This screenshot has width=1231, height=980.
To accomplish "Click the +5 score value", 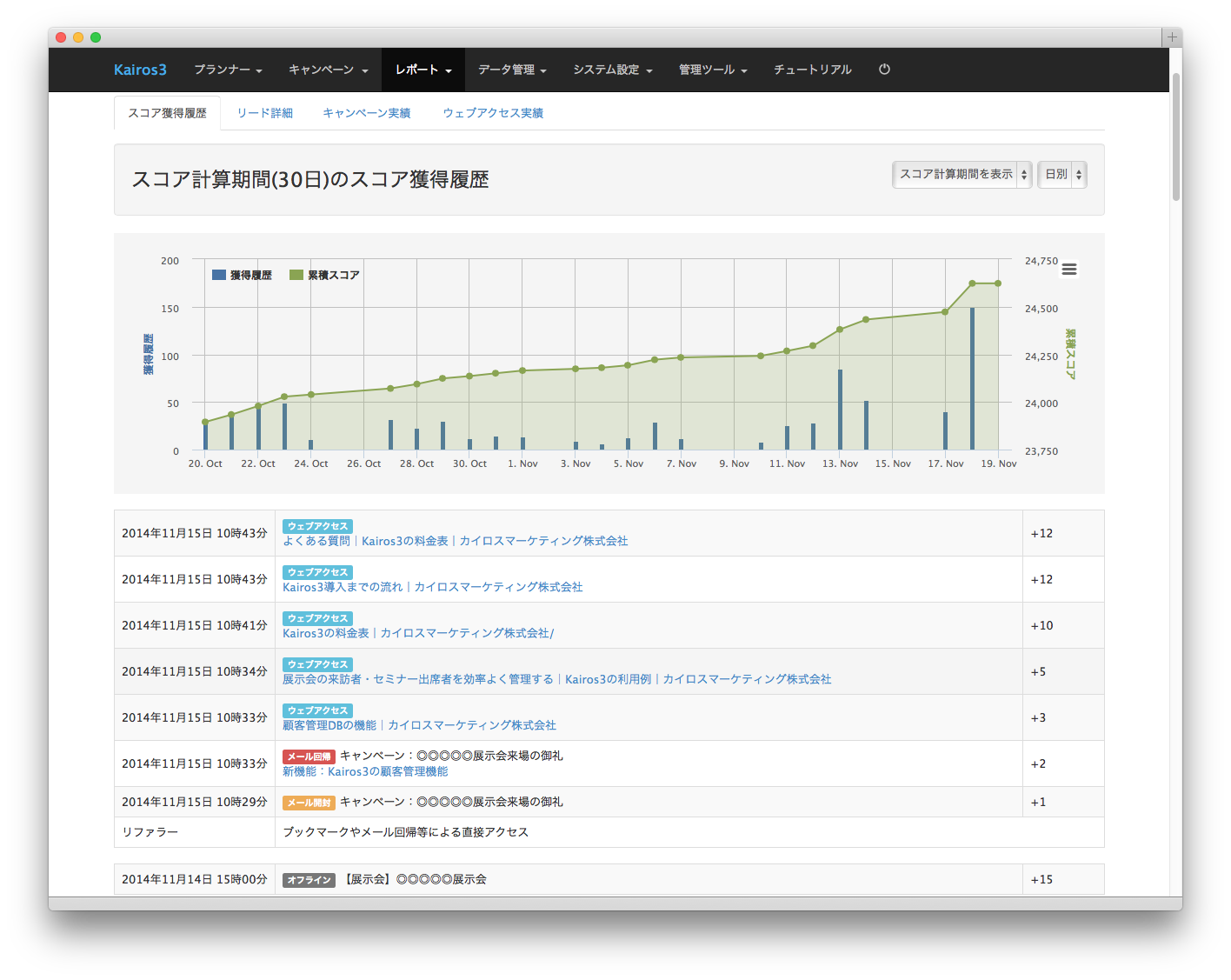I will pos(1038,671).
